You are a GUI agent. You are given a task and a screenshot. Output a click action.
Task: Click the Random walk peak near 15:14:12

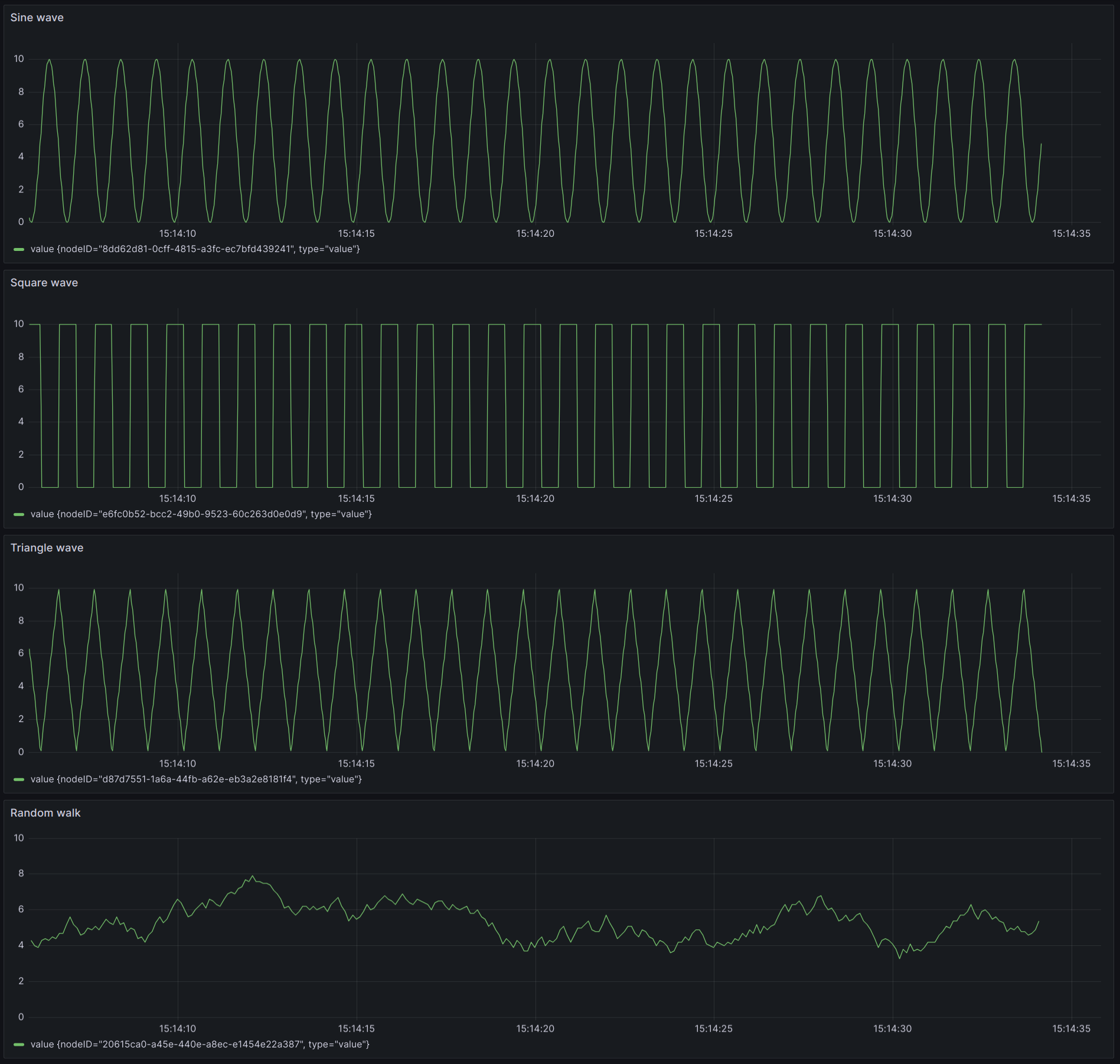(x=253, y=876)
